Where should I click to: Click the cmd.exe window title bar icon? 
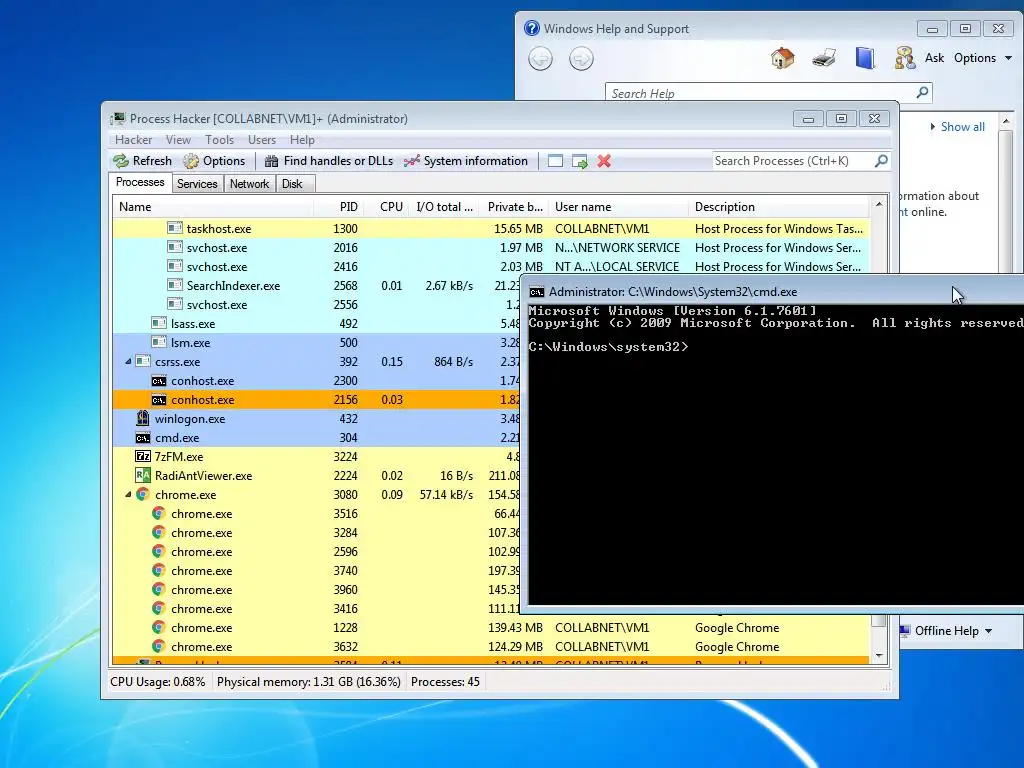coord(536,292)
